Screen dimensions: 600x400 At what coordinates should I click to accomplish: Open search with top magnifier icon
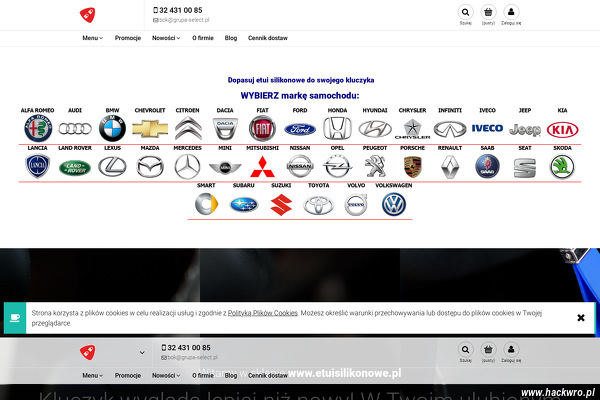(x=465, y=12)
